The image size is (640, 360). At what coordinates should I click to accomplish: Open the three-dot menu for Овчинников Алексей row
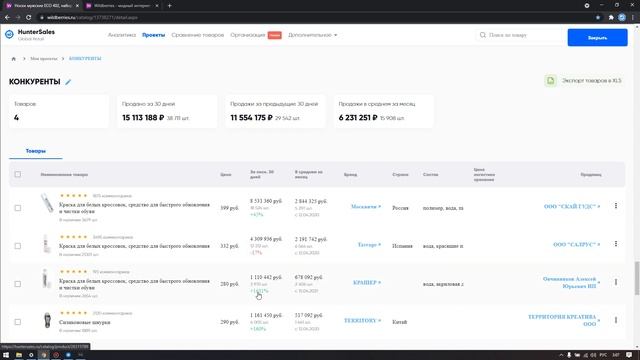(616, 282)
